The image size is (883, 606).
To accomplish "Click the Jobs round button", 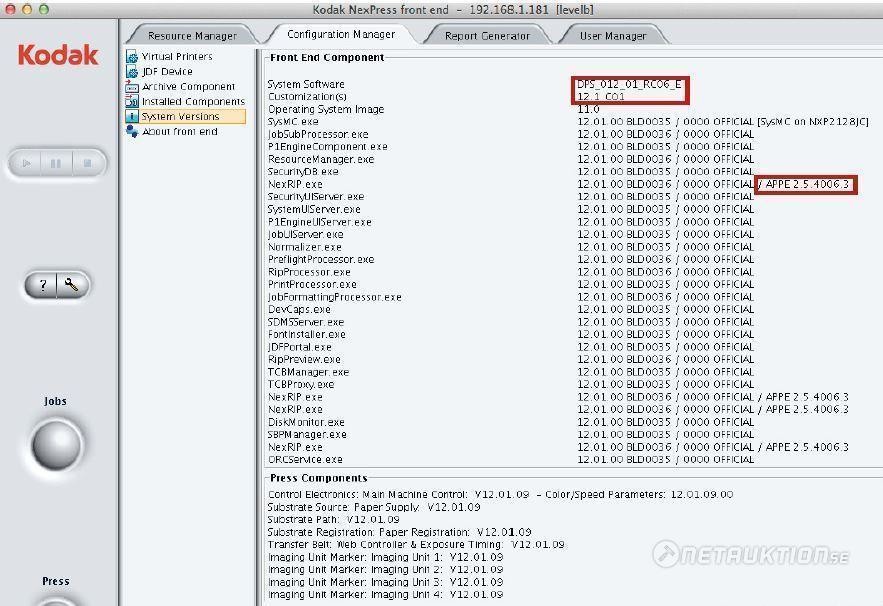I will pyautogui.click(x=56, y=445).
